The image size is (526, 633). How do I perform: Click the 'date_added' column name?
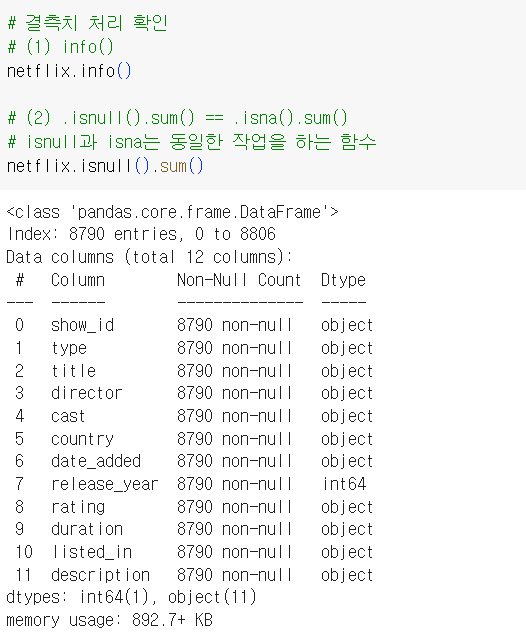tap(96, 461)
